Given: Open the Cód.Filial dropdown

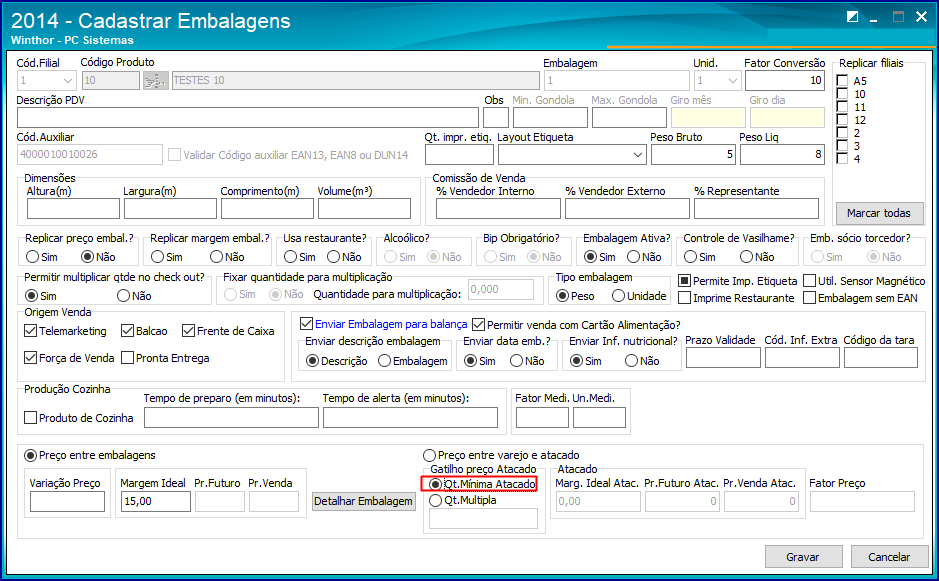Looking at the screenshot, I should click(x=67, y=80).
